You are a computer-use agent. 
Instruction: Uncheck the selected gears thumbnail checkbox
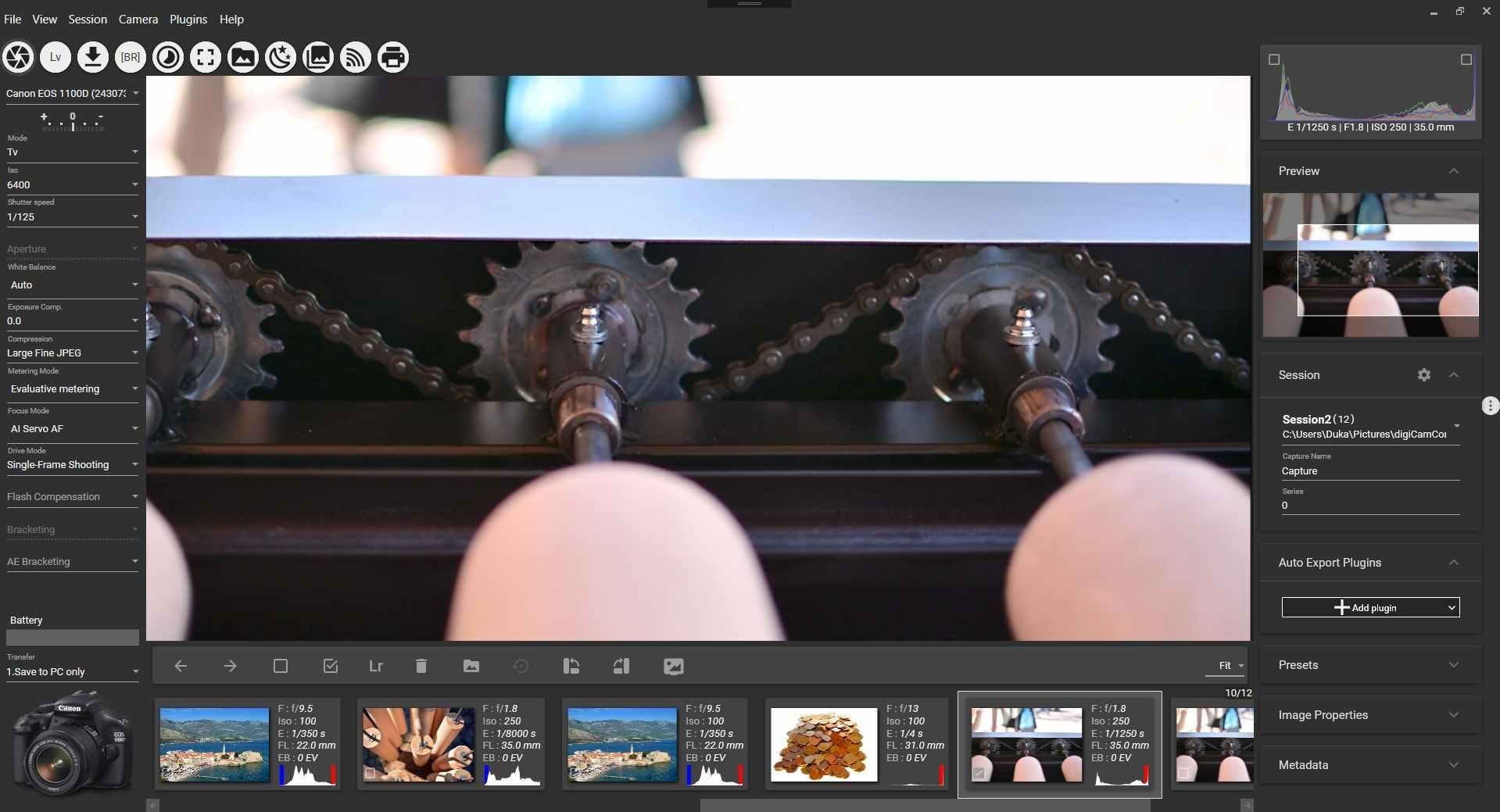tap(979, 773)
